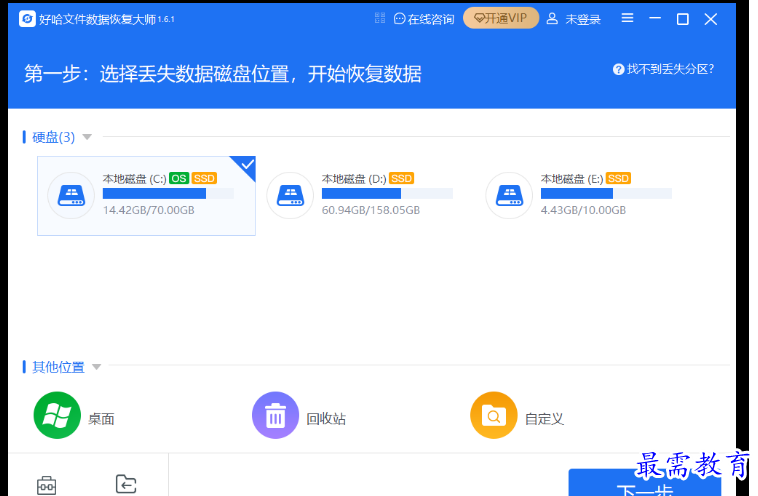This screenshot has height=496, width=758.
Task: Toggle the checkmark on C: drive card
Action: click(x=248, y=165)
